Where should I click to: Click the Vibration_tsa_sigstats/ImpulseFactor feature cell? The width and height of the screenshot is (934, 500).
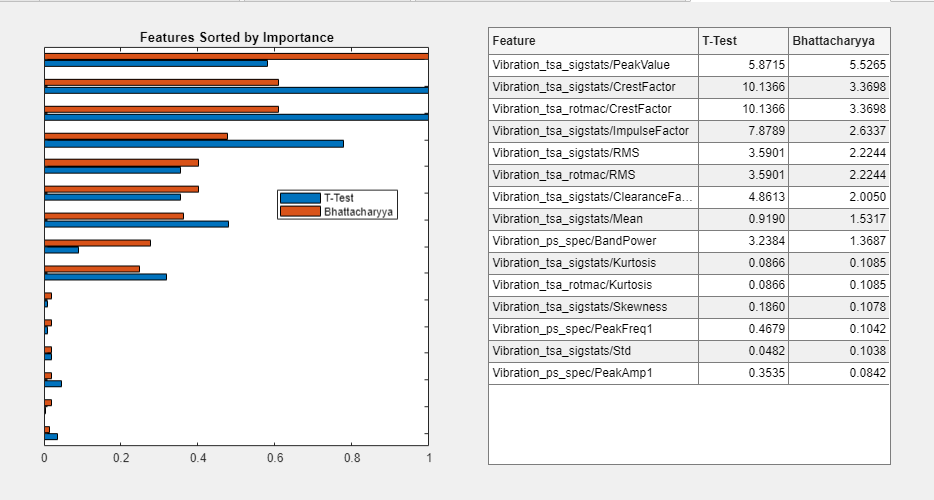point(593,131)
